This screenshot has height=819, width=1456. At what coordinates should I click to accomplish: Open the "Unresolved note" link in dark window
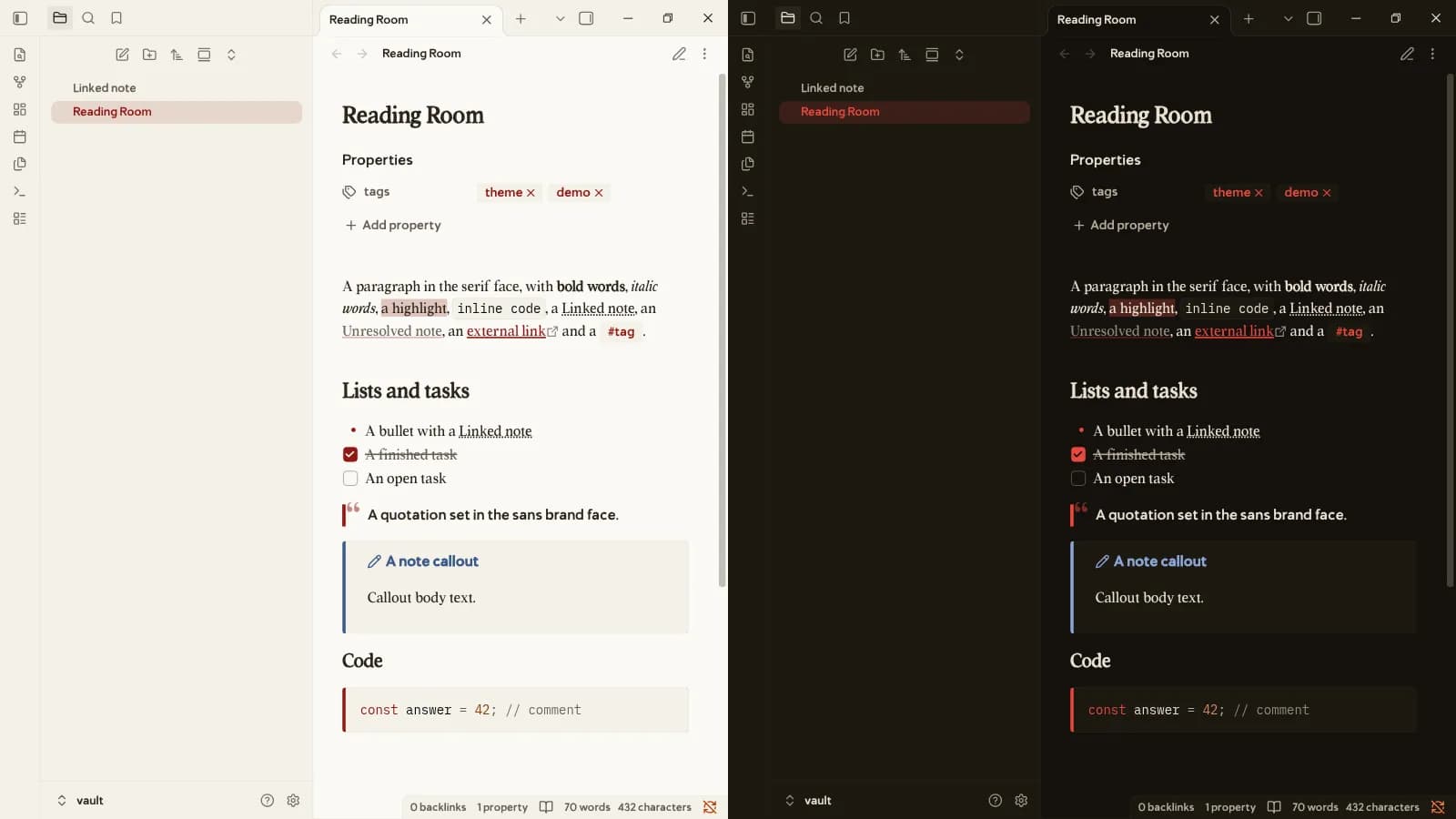coord(1120,331)
